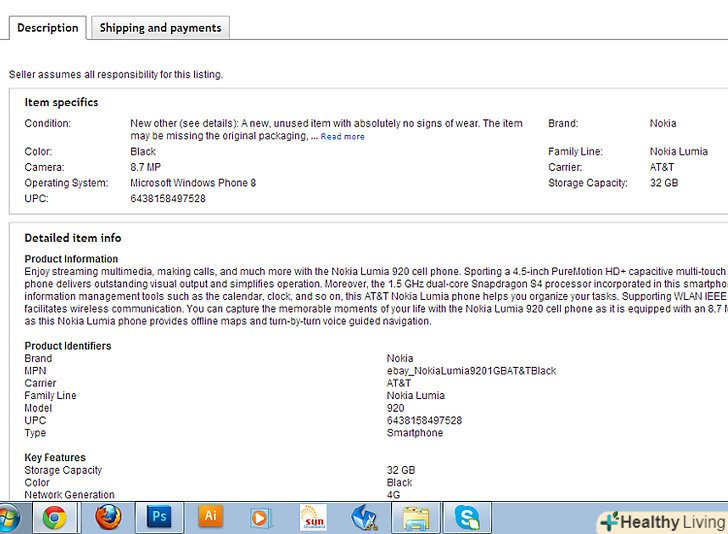Open Mozilla Firefox from taskbar
Image resolution: width=728 pixels, height=534 pixels.
108,518
